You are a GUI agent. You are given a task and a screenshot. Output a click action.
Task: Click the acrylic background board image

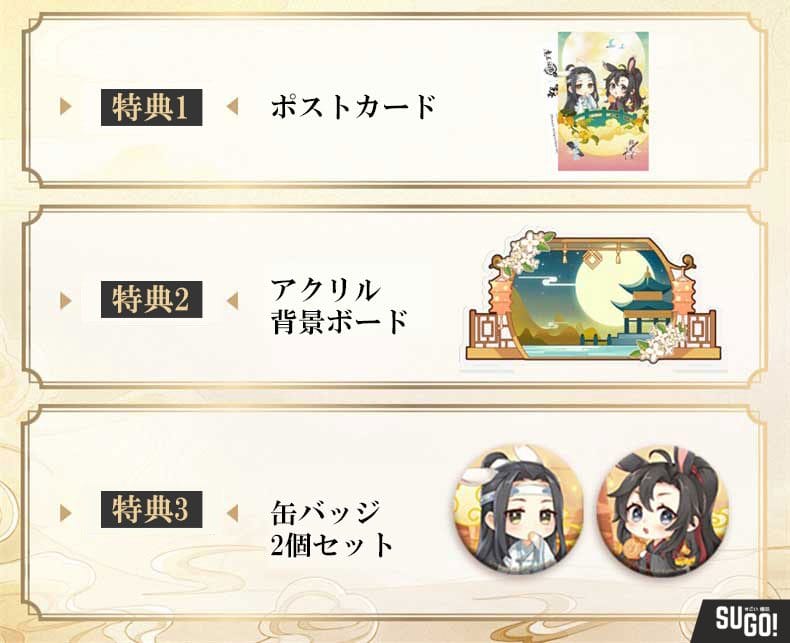pyautogui.click(x=593, y=297)
